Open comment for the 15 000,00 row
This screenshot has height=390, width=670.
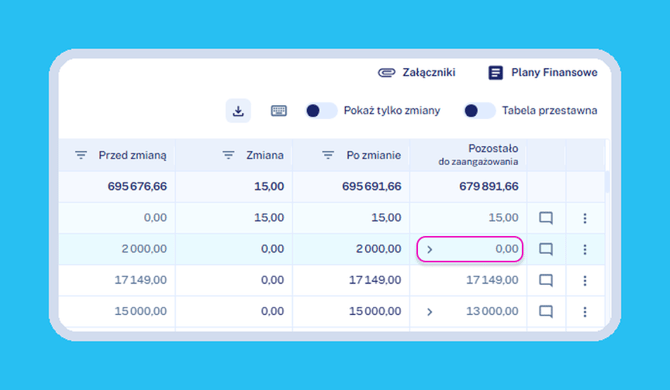click(546, 311)
